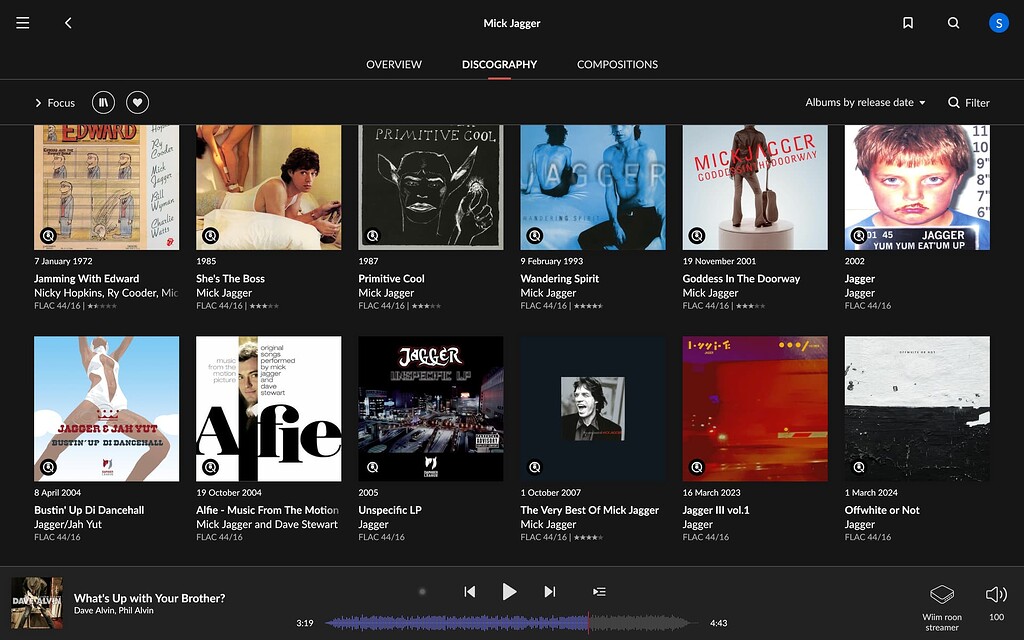Viewport: 1024px width, 640px height.
Task: Switch to the OVERVIEW tab
Action: (x=393, y=63)
